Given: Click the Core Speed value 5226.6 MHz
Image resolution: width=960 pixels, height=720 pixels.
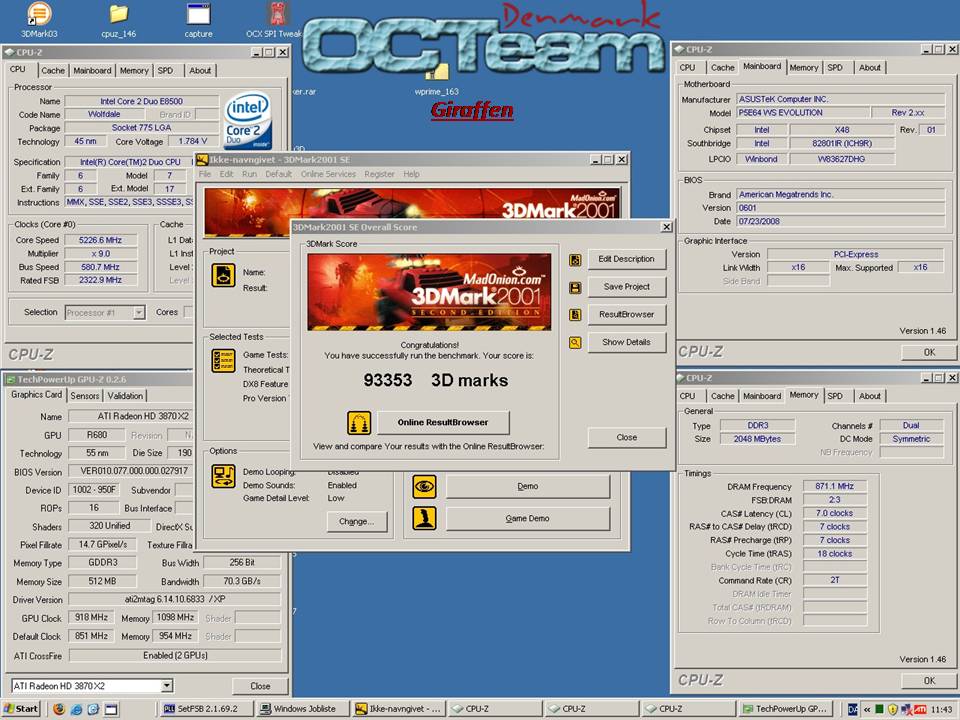Looking at the screenshot, I should click(x=100, y=240).
